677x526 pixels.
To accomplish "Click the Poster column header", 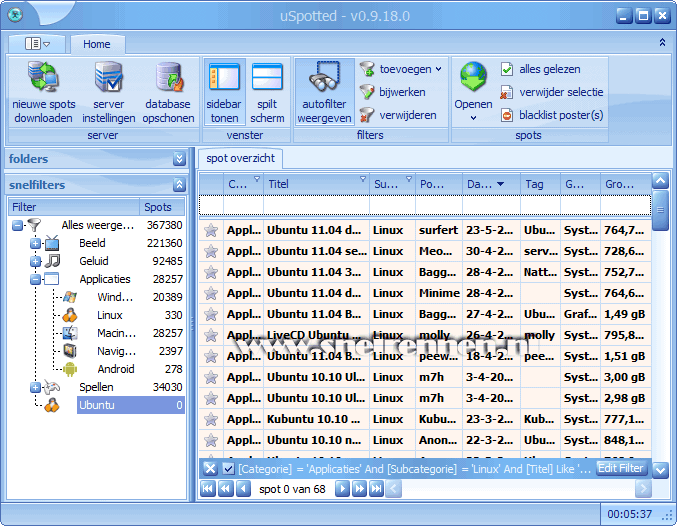I will point(439,184).
